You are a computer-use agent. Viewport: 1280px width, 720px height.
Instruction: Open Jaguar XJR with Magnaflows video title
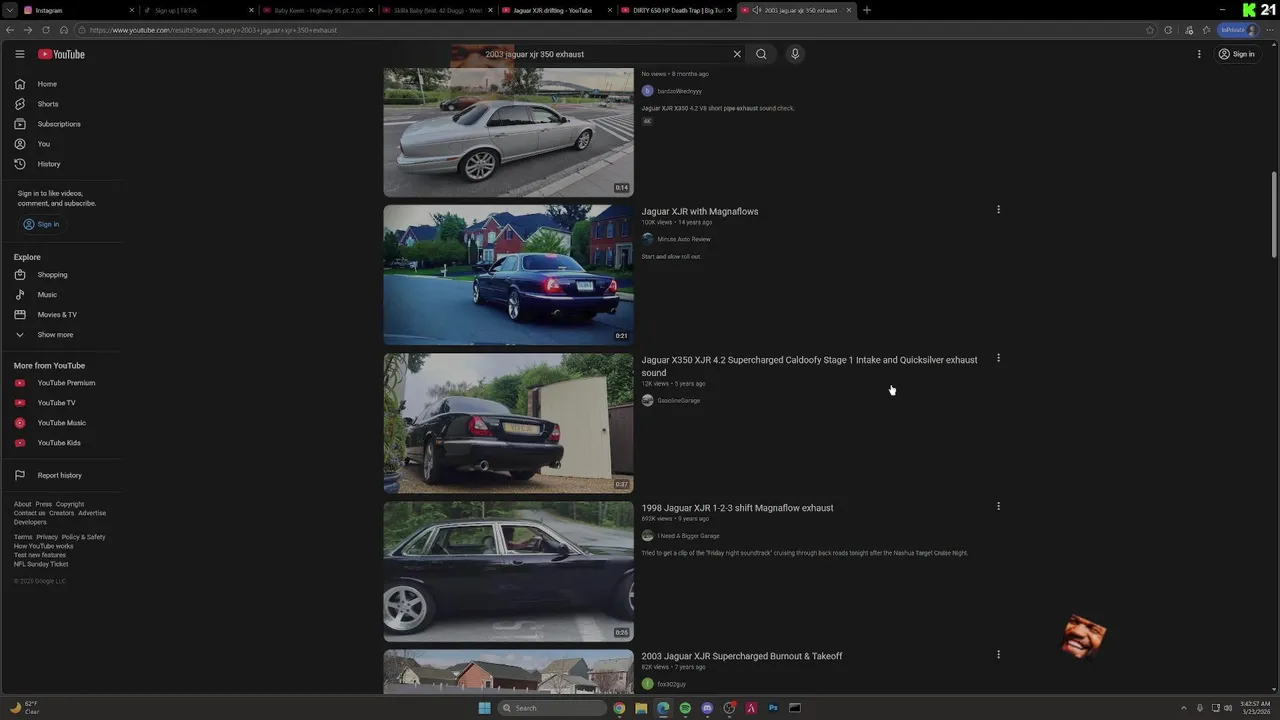pyautogui.click(x=700, y=211)
